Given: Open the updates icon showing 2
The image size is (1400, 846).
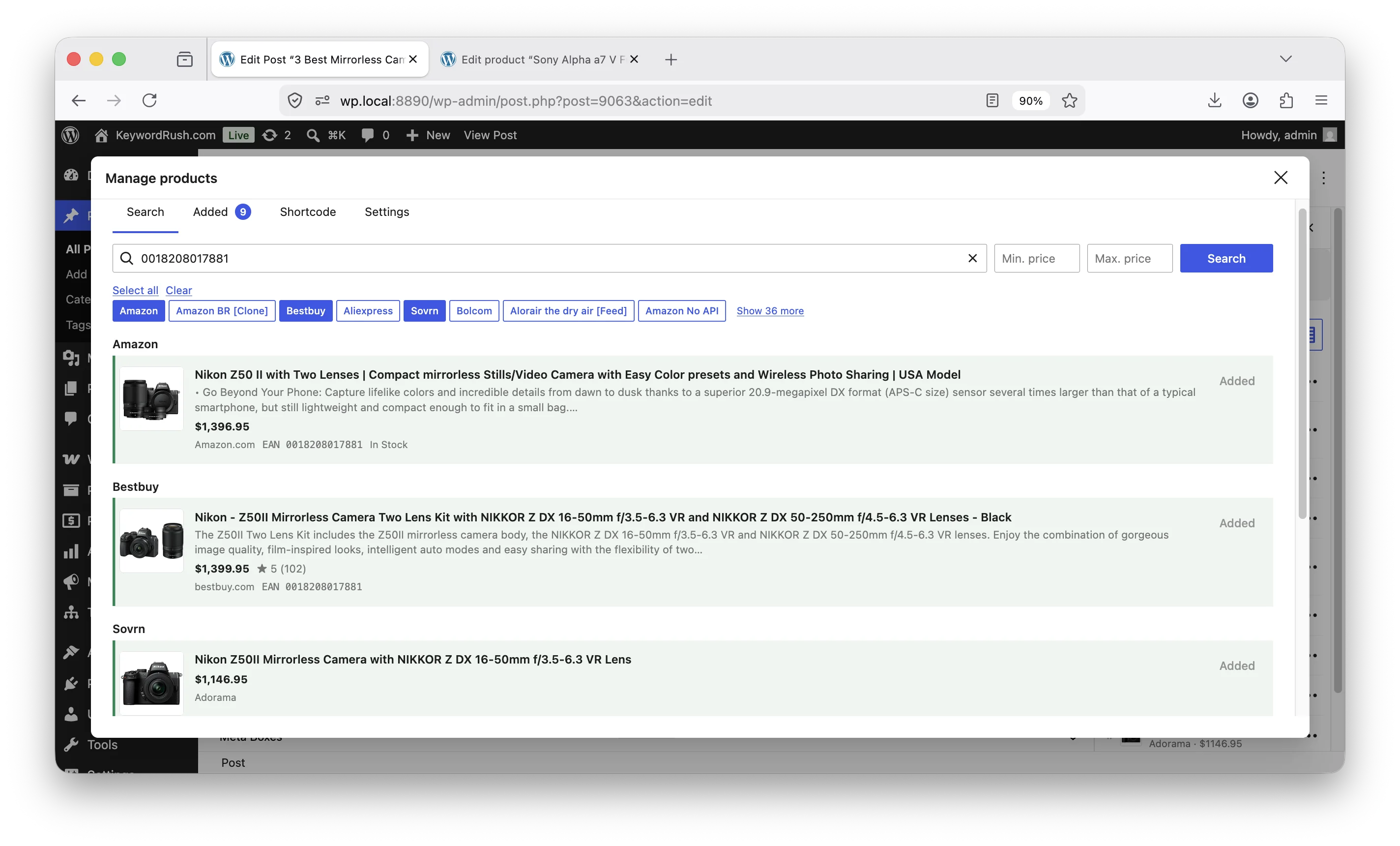Looking at the screenshot, I should pos(277,135).
